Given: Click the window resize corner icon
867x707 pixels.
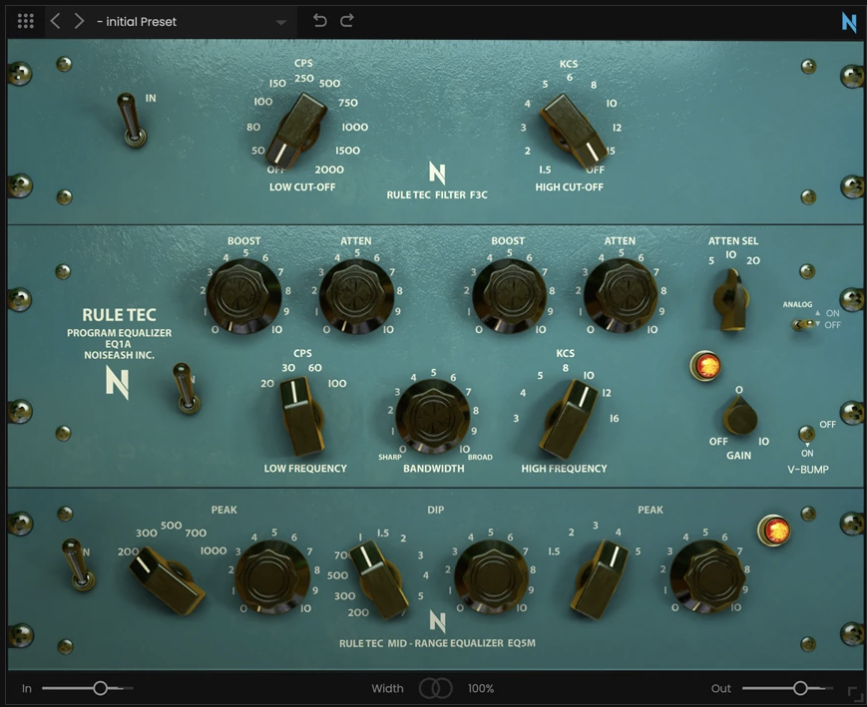Looking at the screenshot, I should (x=855, y=693).
